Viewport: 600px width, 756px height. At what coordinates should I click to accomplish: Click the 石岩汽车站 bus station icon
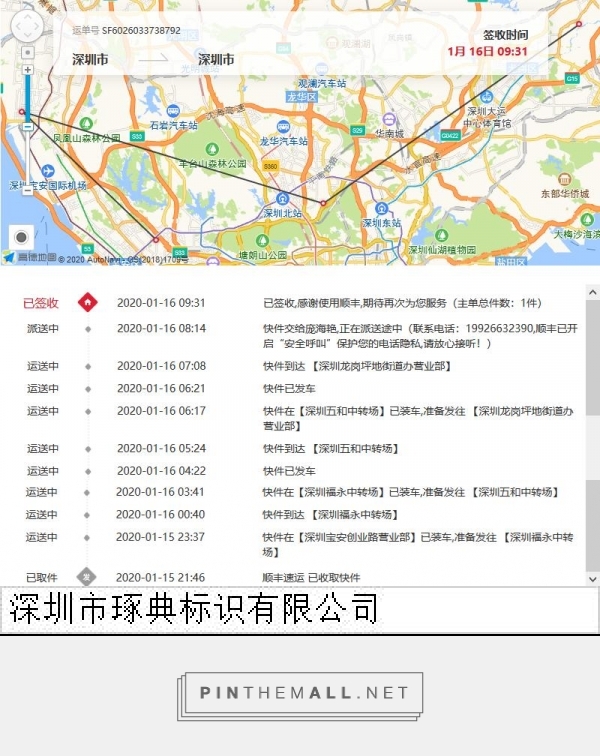173,111
